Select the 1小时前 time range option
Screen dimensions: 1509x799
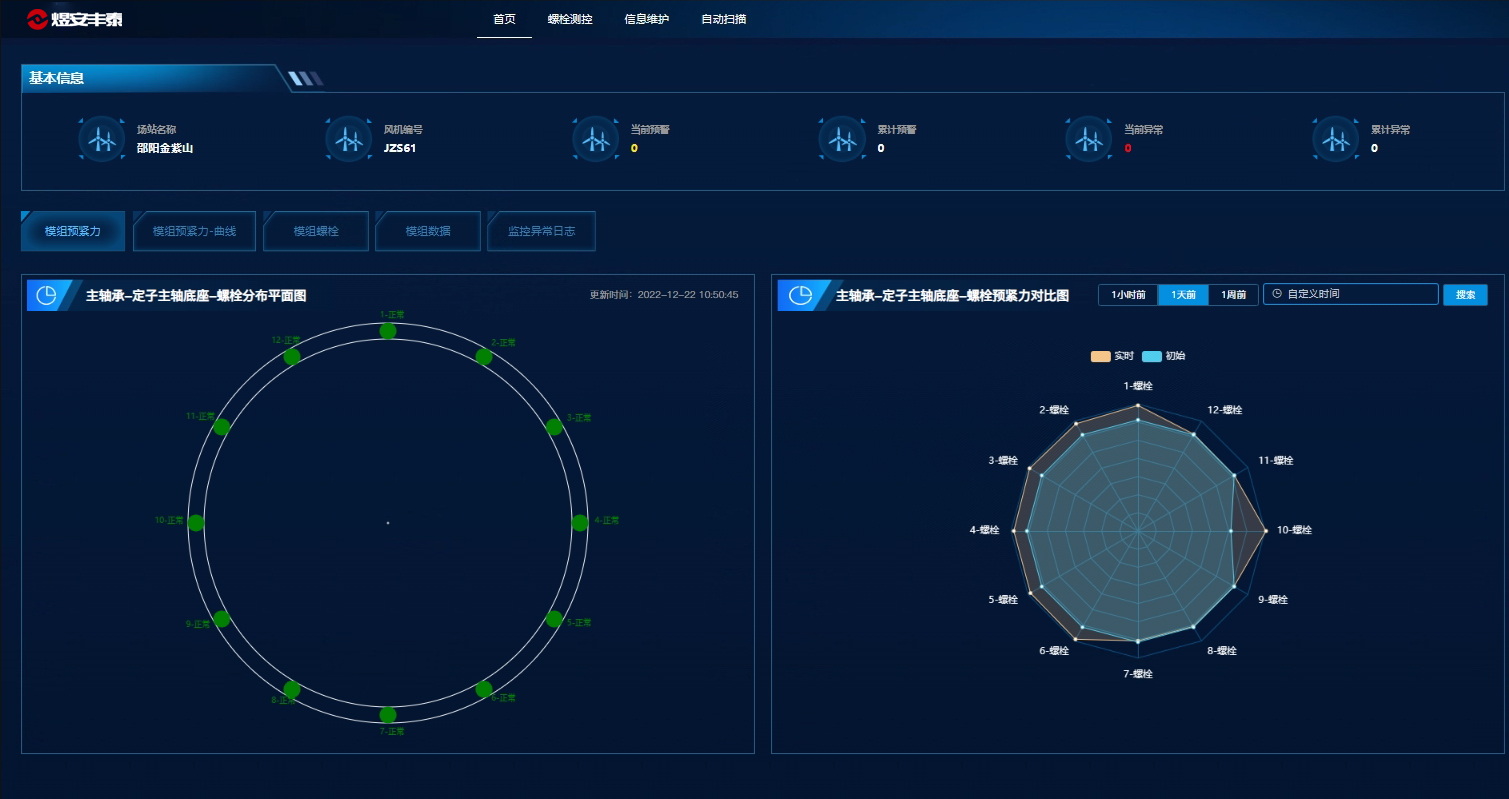1128,295
